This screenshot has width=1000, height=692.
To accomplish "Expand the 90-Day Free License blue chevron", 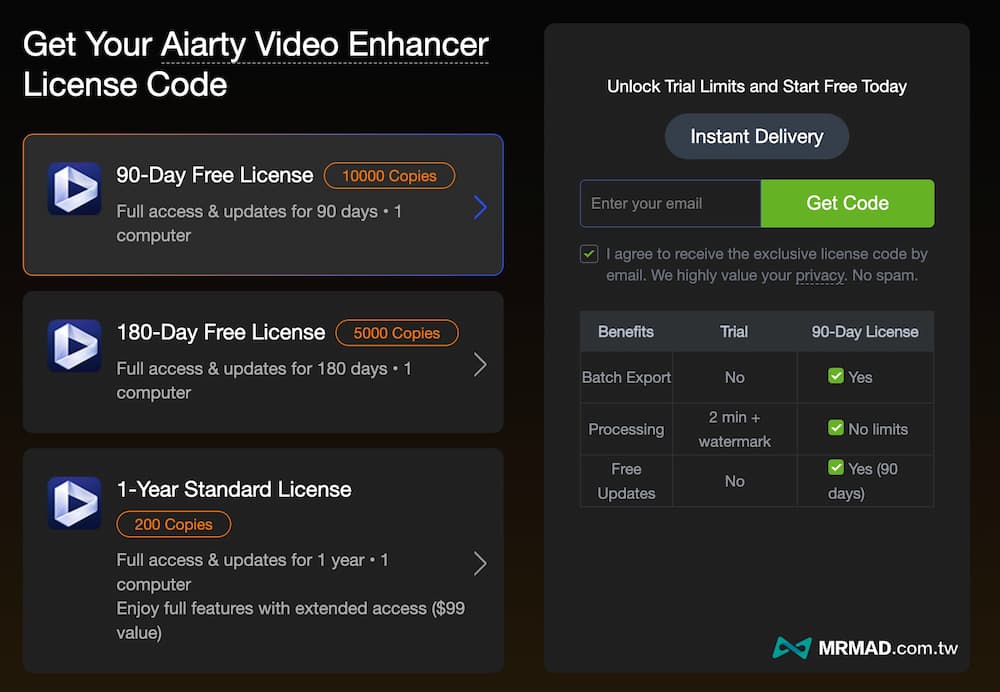I will [x=480, y=206].
